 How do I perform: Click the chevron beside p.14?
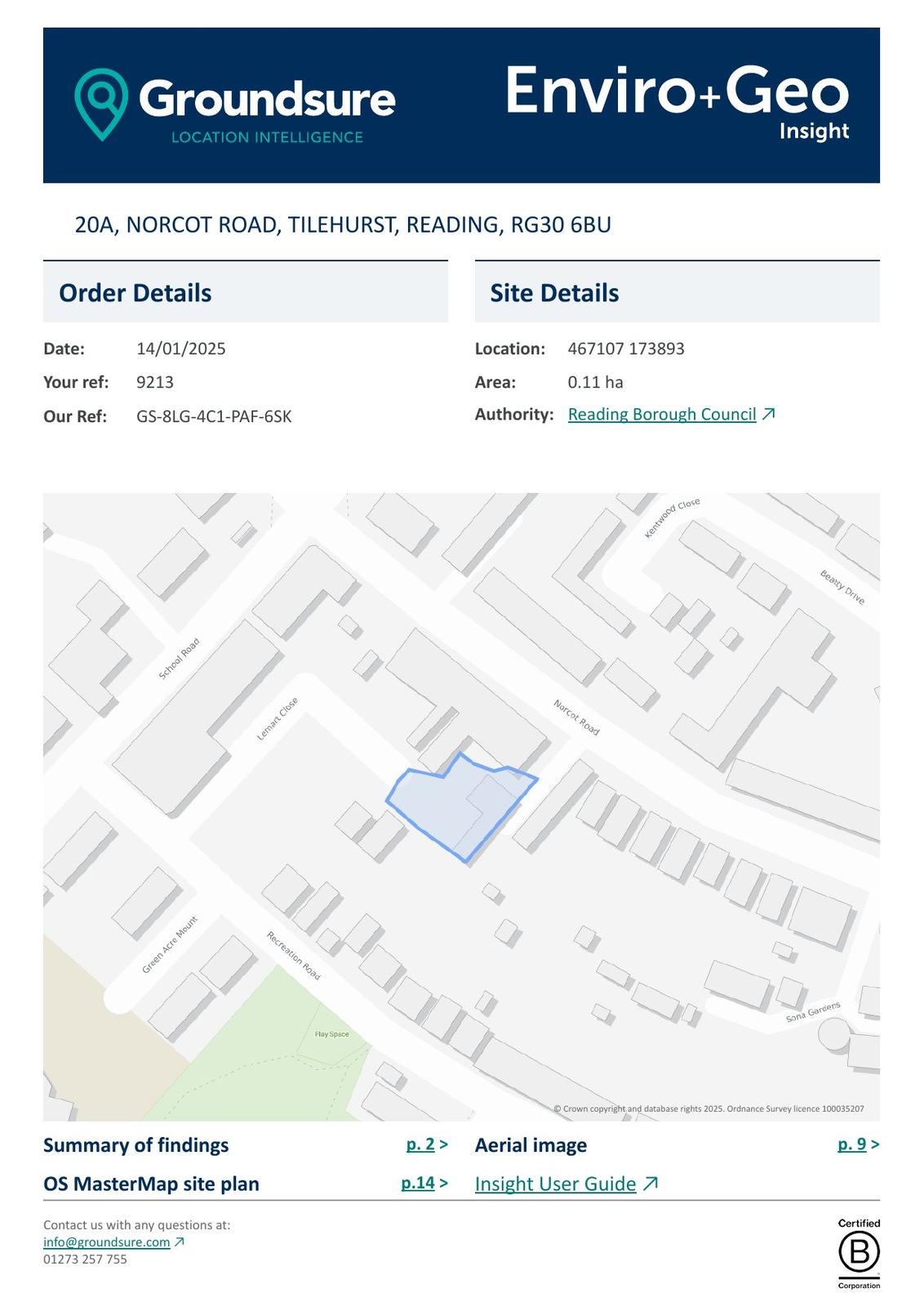pos(444,1183)
